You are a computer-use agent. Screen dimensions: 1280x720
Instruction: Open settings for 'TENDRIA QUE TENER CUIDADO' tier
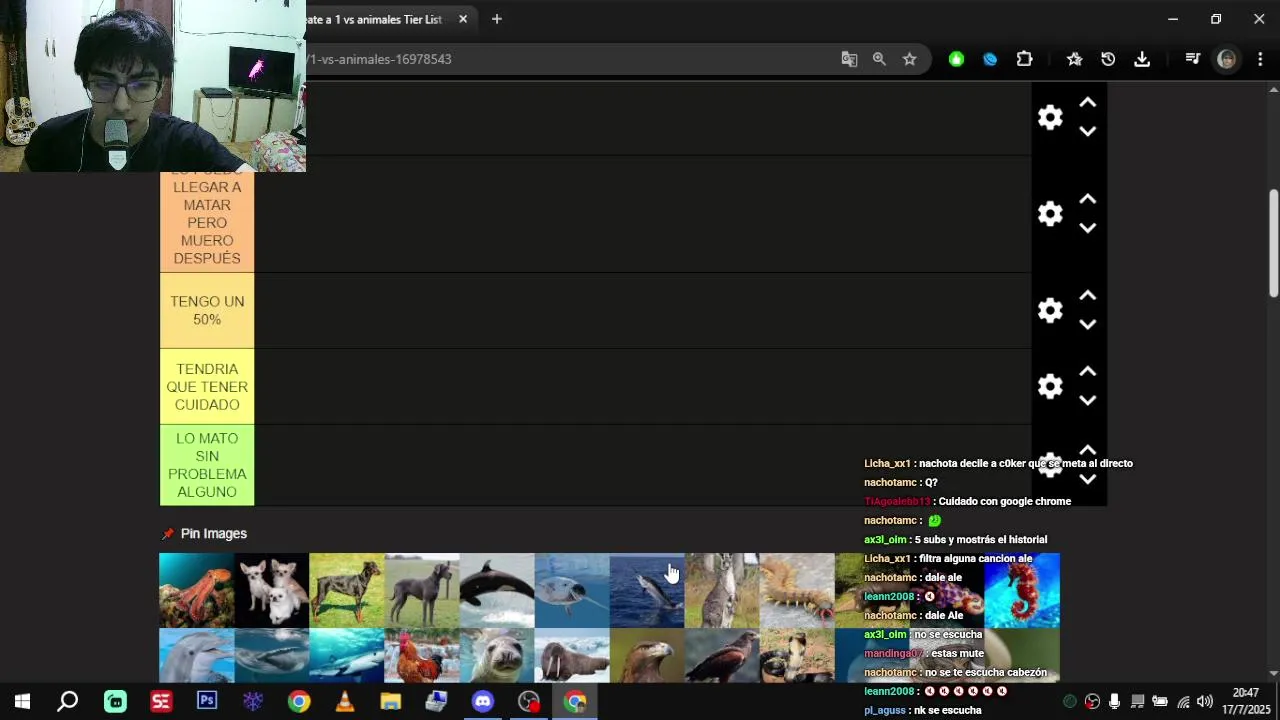1050,386
